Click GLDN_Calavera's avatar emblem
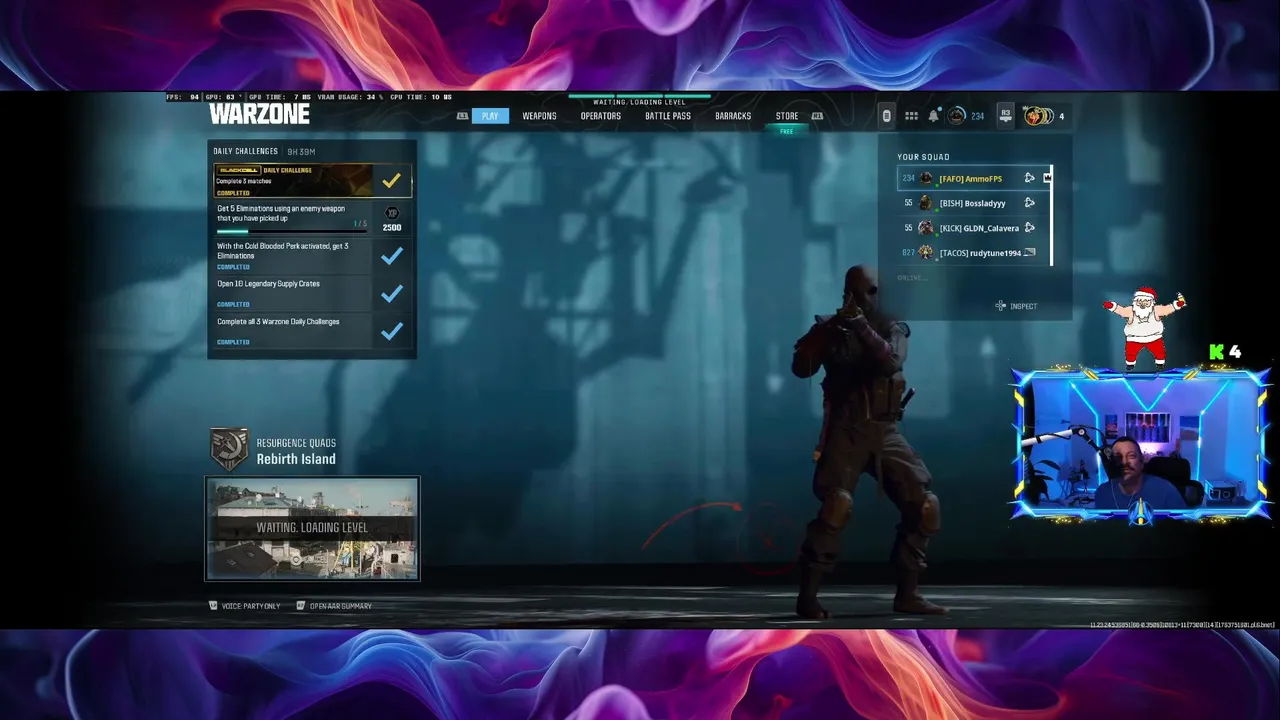Image resolution: width=1280 pixels, height=720 pixels. click(x=926, y=228)
